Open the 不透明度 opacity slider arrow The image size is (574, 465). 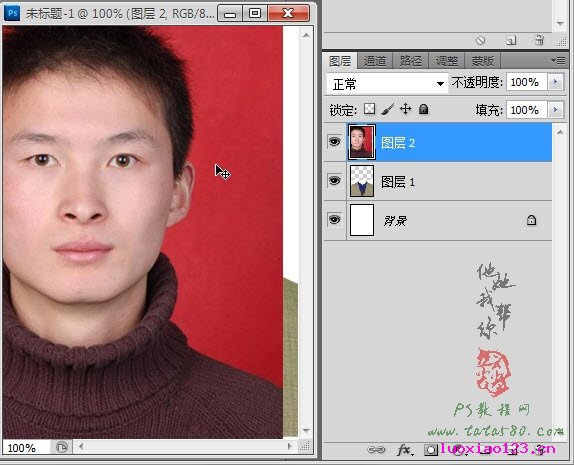coord(555,82)
